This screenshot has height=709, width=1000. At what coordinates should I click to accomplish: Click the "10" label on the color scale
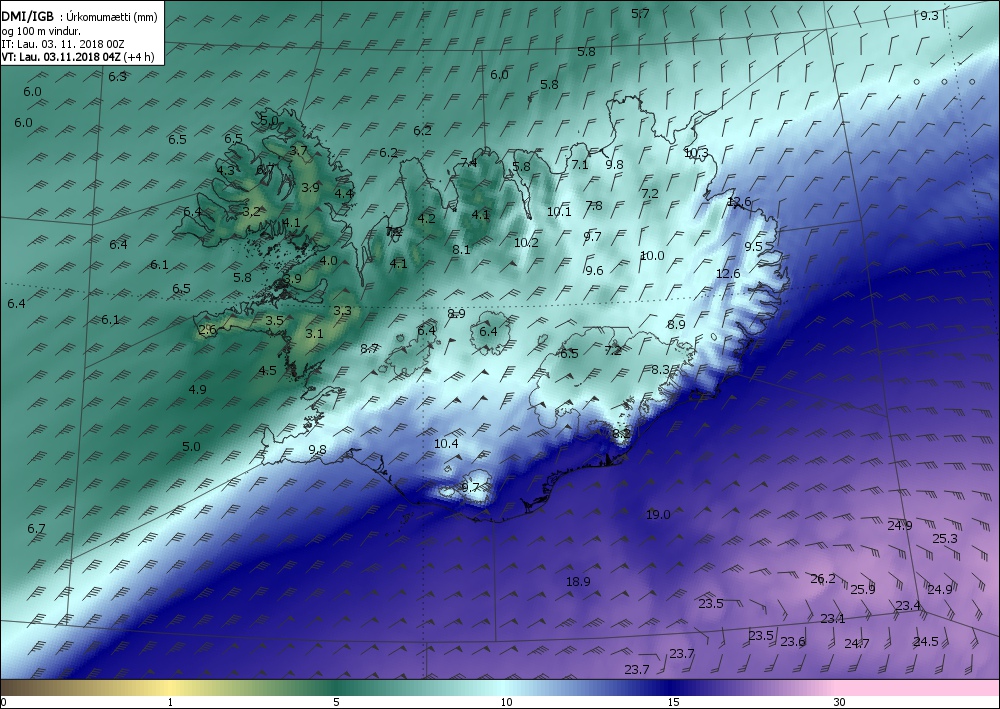506,703
